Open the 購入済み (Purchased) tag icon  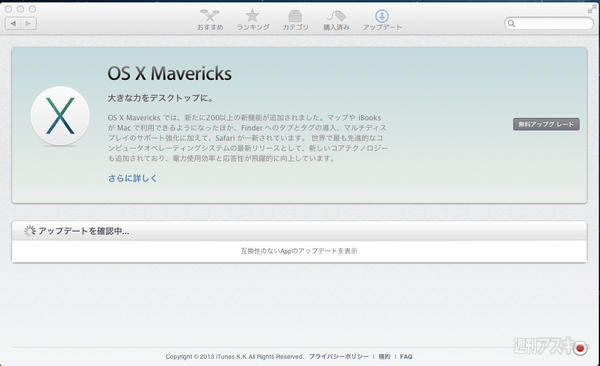click(x=336, y=20)
